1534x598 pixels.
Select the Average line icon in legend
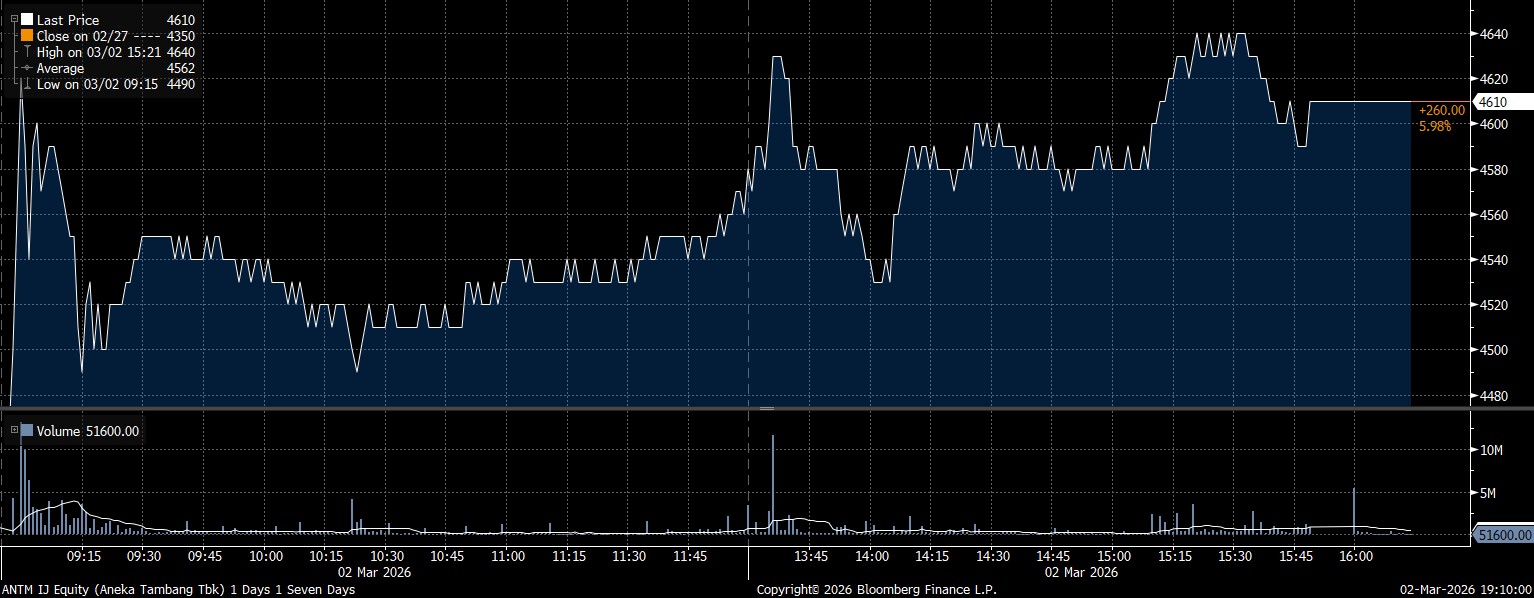point(27,68)
